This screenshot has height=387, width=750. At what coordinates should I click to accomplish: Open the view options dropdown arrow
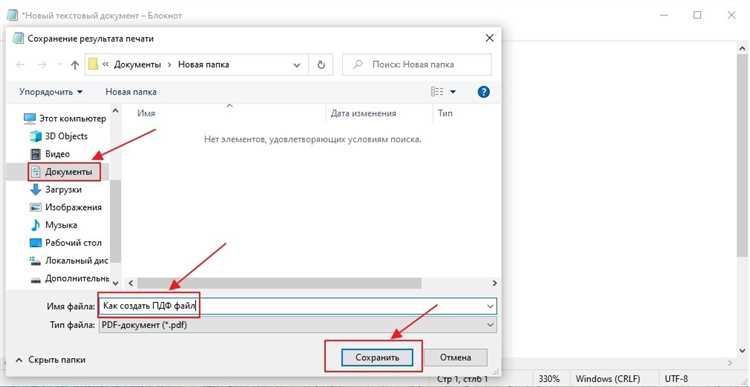pos(453,92)
